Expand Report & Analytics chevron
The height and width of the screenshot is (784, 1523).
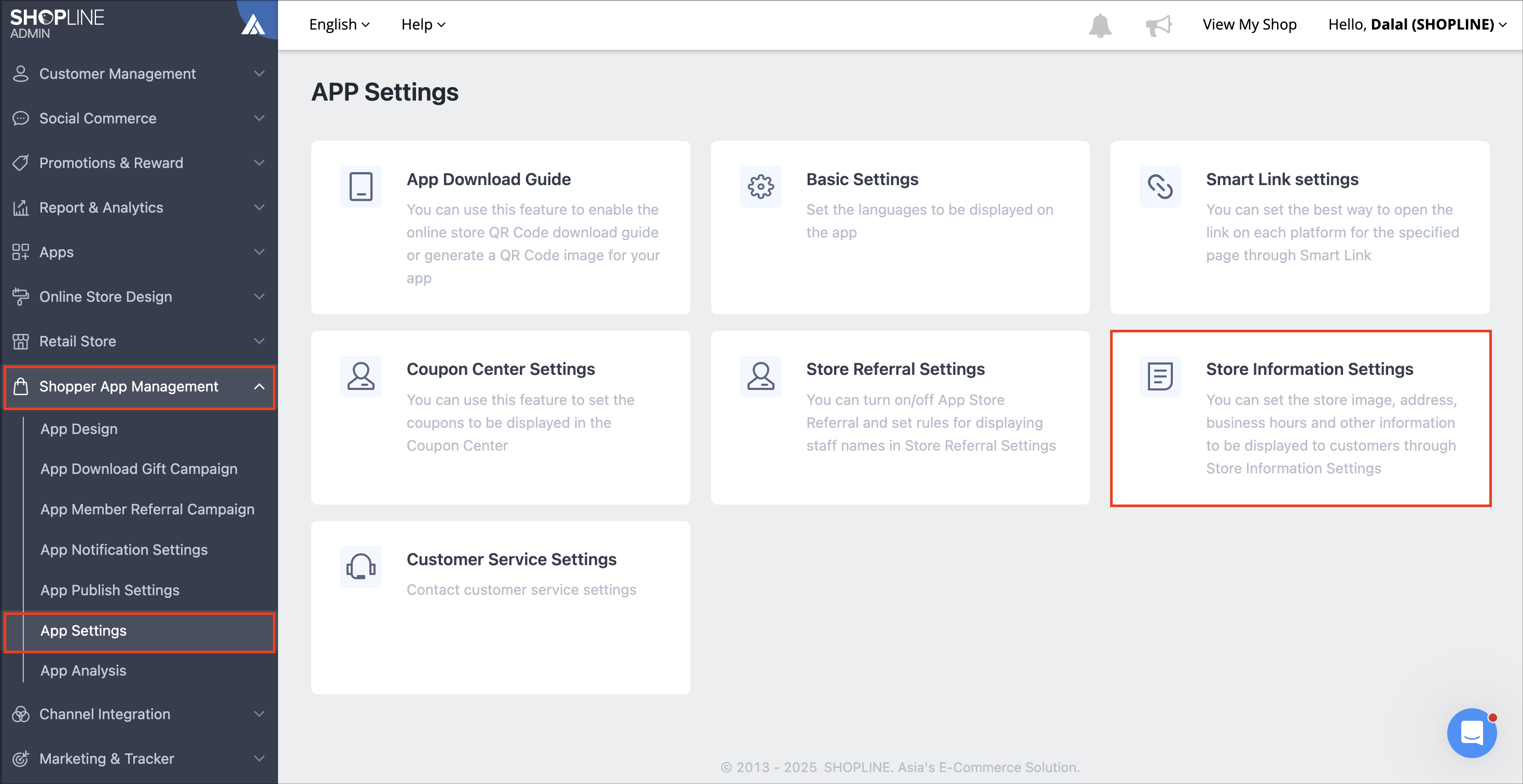coord(259,207)
